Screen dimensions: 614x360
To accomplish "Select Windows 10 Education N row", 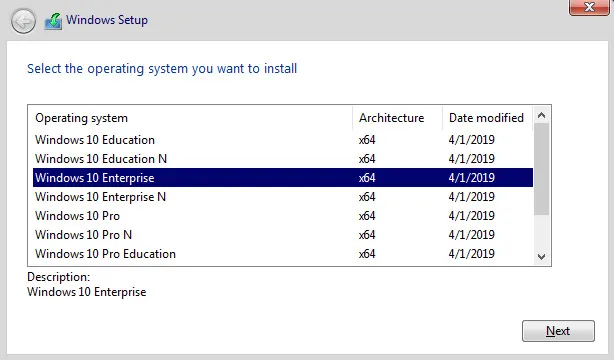I will pyautogui.click(x=283, y=159).
